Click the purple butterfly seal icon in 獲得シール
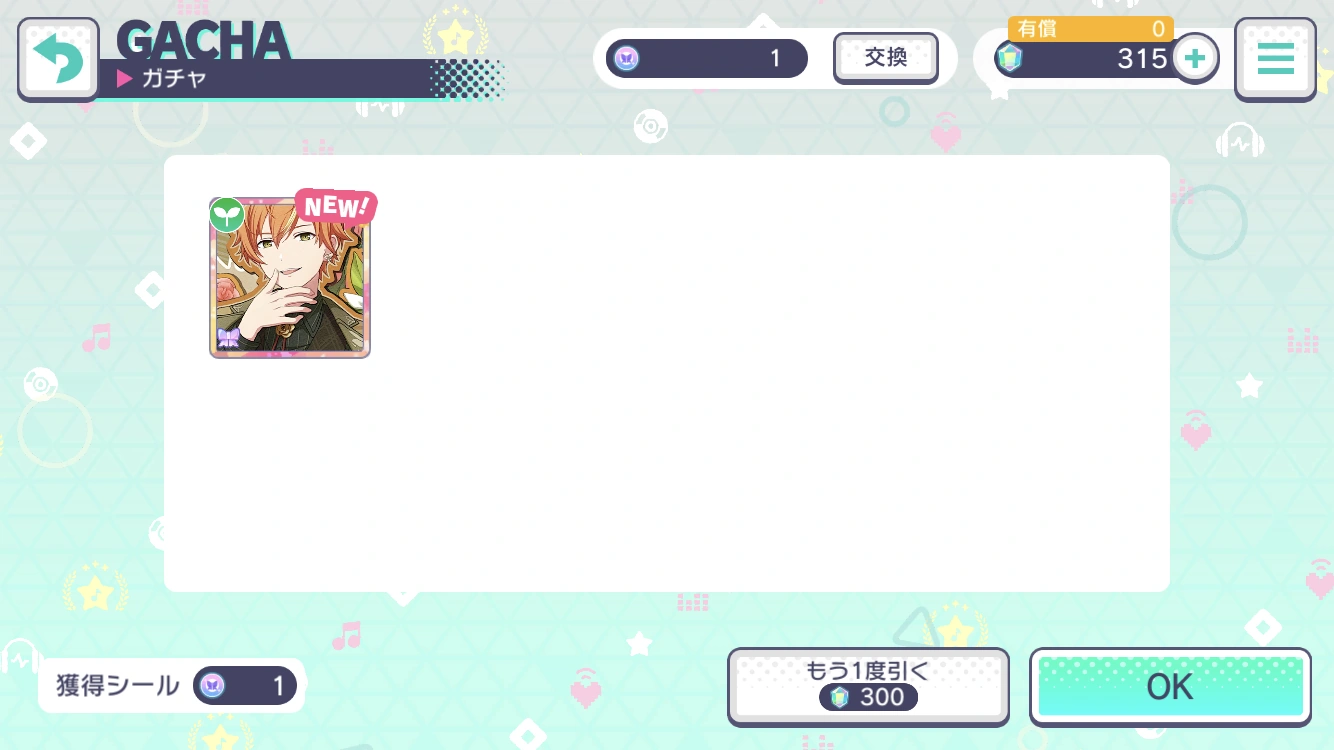This screenshot has width=1334, height=750. click(x=211, y=686)
